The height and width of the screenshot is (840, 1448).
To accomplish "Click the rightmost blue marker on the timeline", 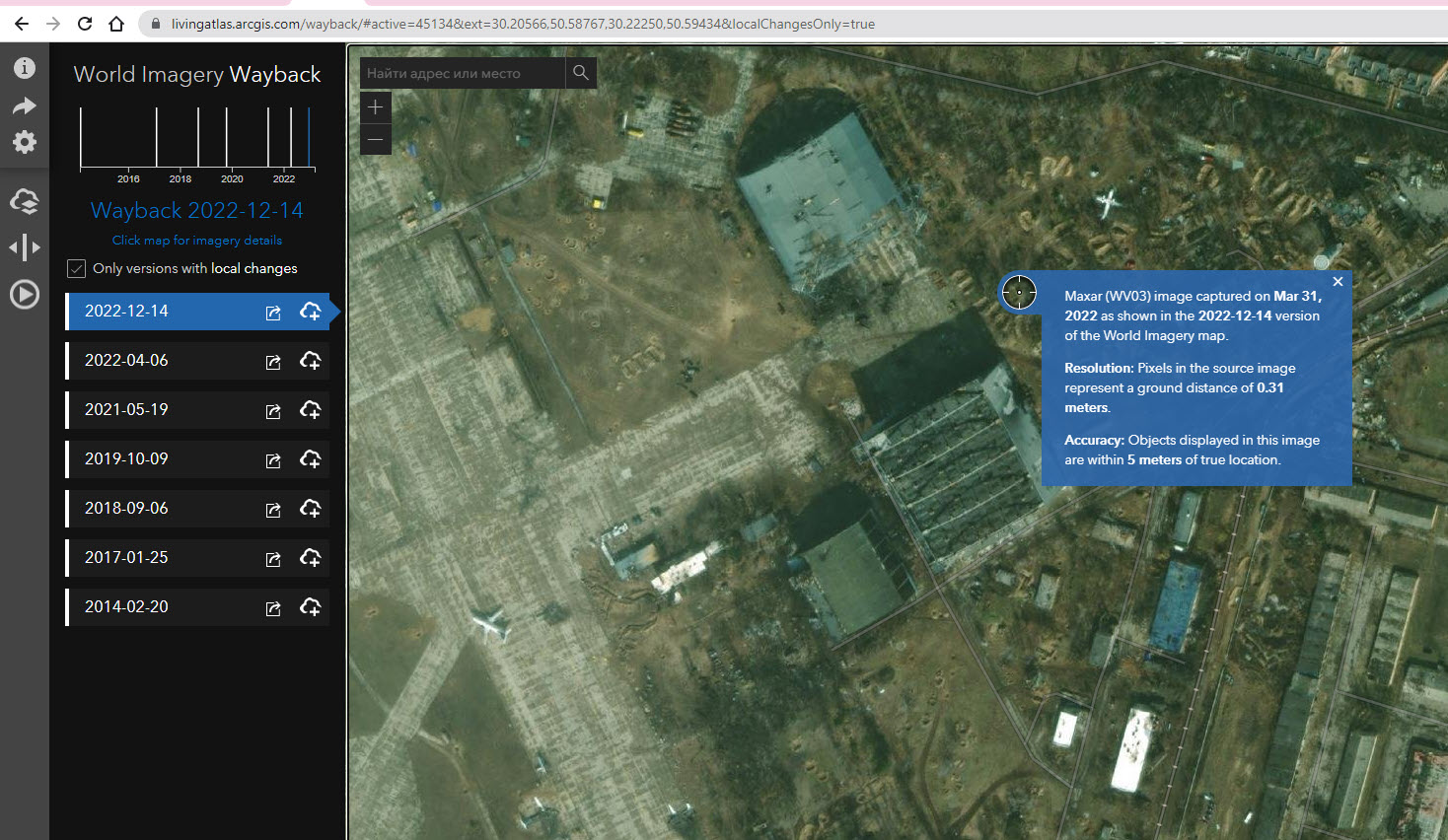I will point(309,138).
